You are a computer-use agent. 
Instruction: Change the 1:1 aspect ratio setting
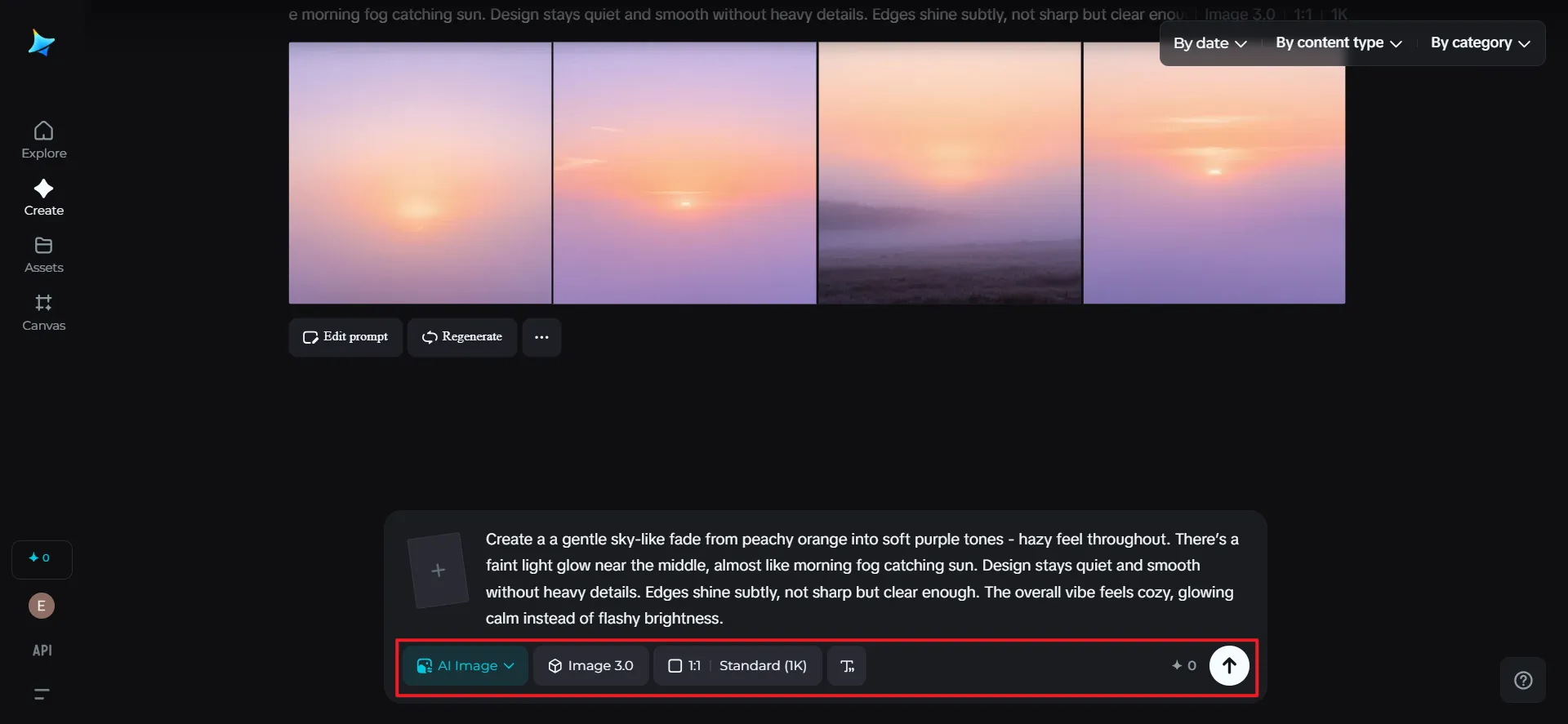(684, 666)
